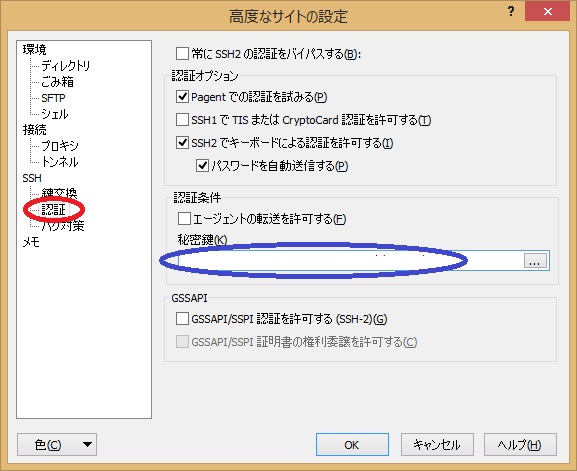Toggle SSH1 TIS または CryptoCard 認証 checkbox
577x471 pixels.
(182, 120)
